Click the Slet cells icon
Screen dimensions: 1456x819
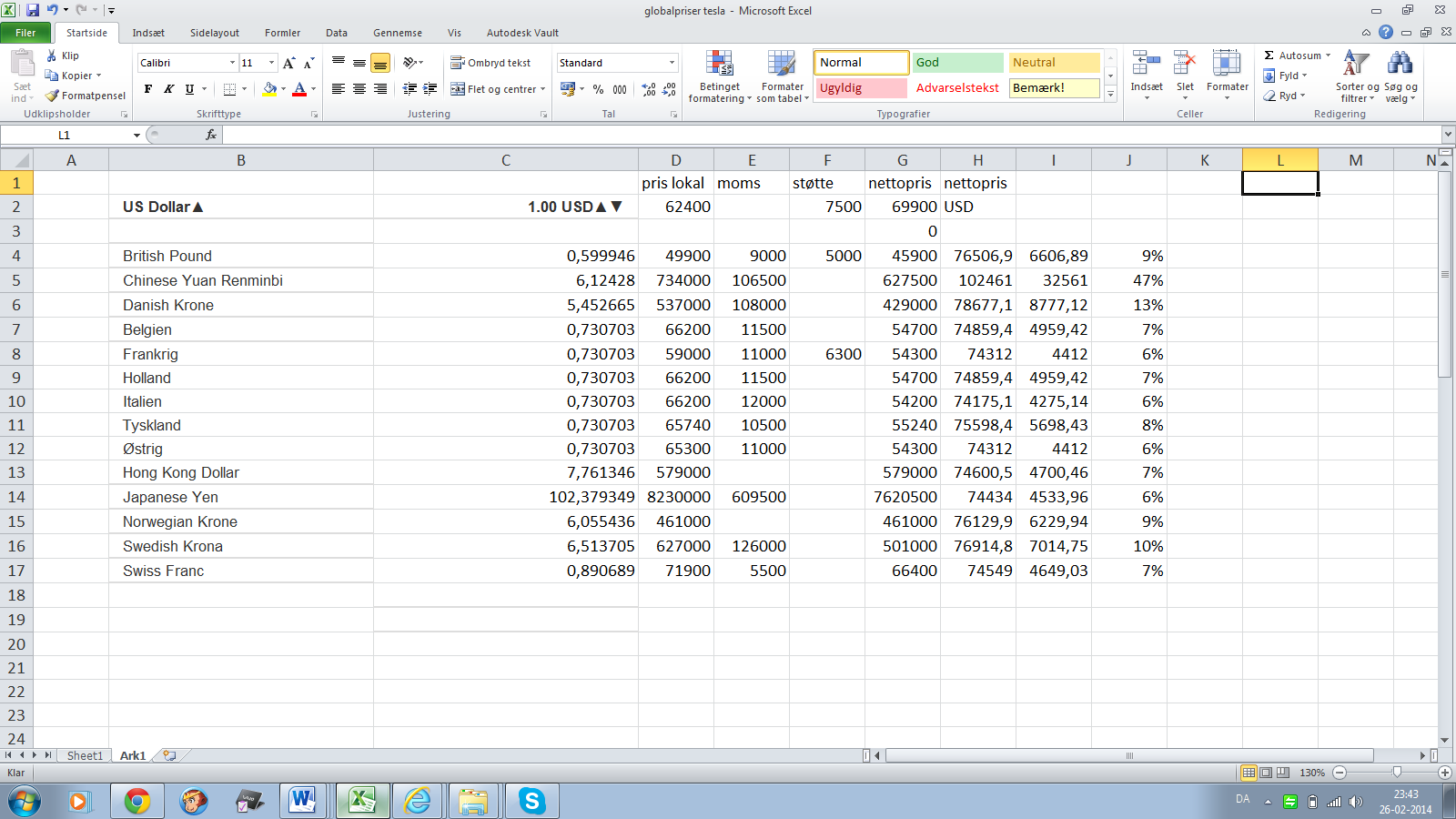[1184, 63]
